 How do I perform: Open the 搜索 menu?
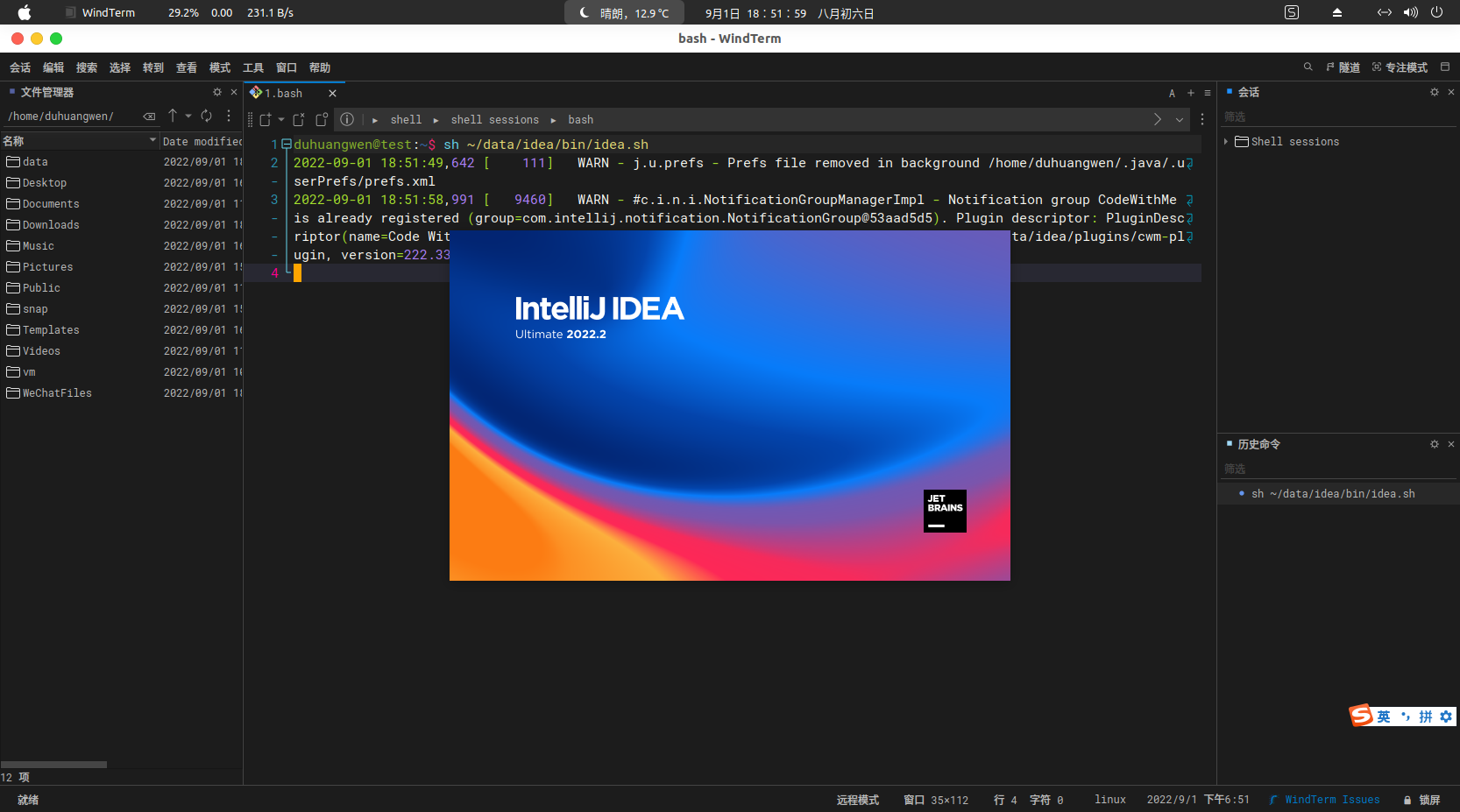87,67
